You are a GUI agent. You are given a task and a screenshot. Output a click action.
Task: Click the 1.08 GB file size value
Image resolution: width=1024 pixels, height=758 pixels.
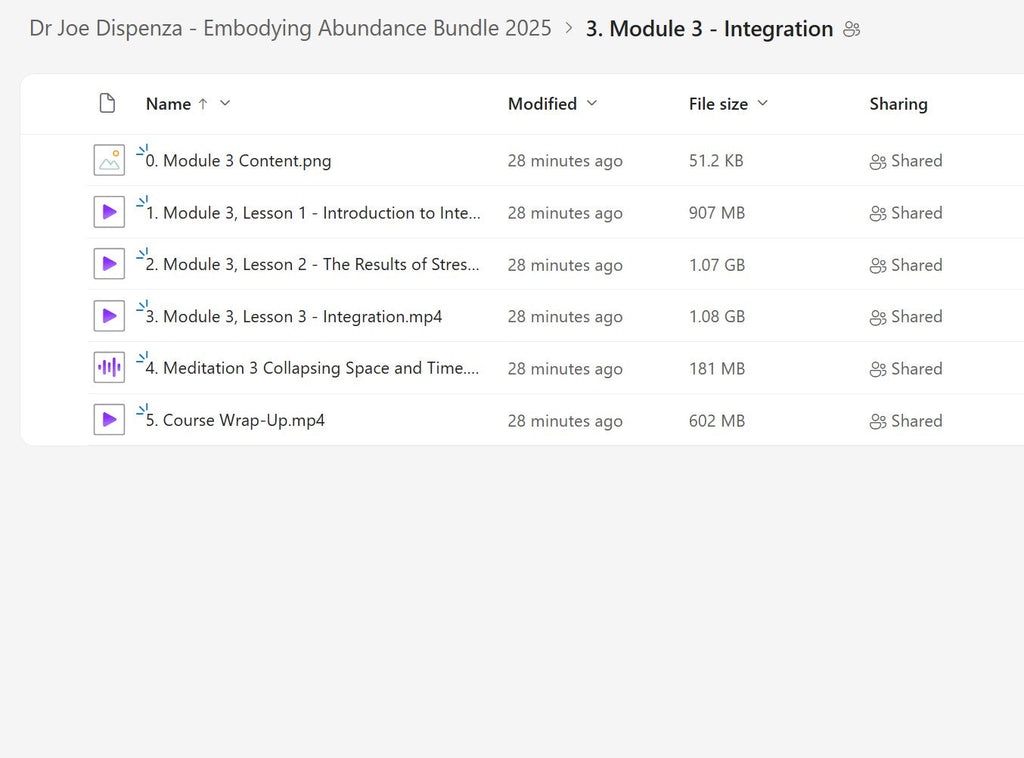pos(716,317)
